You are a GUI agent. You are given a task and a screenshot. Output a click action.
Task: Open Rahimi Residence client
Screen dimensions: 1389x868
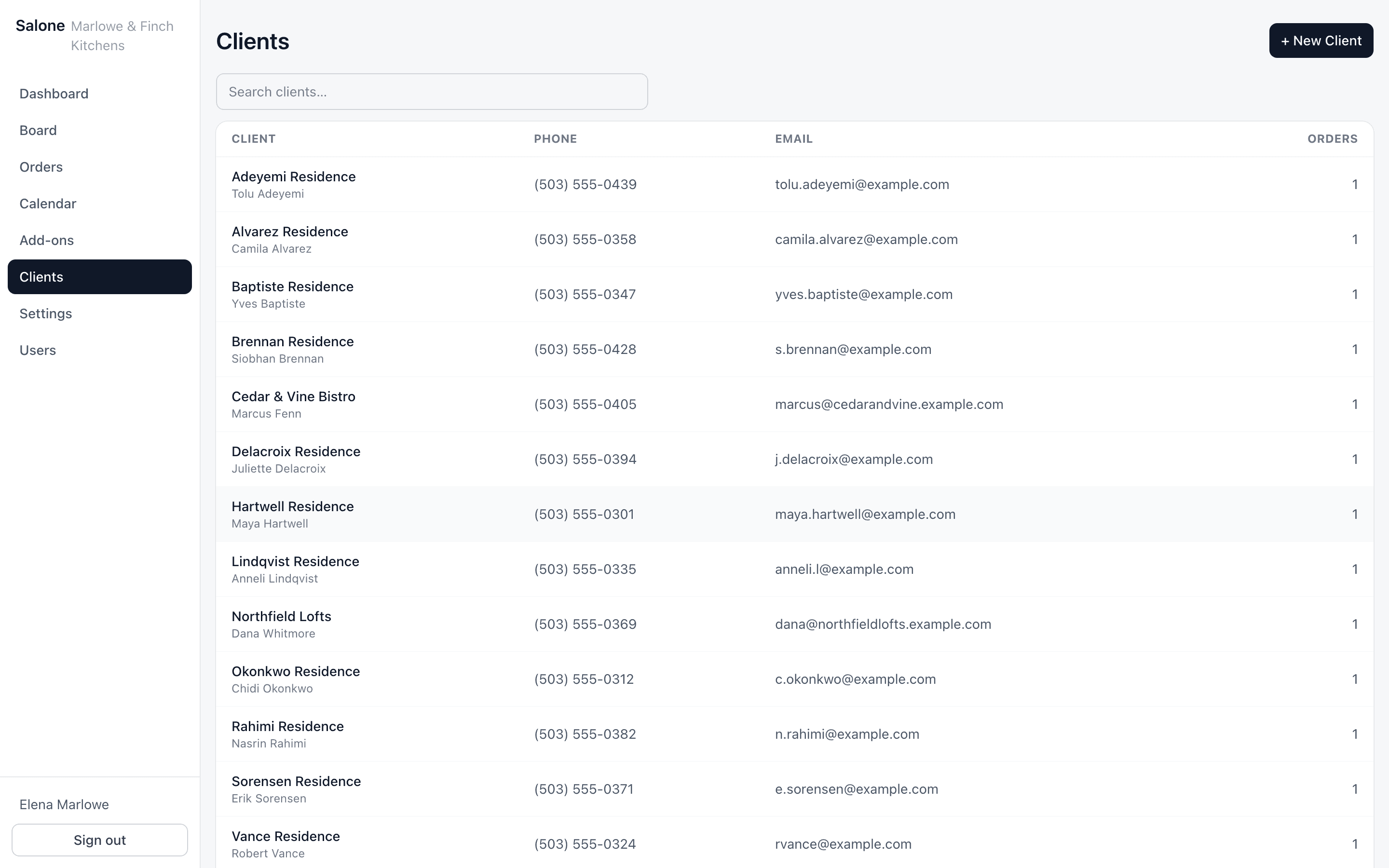click(x=795, y=734)
